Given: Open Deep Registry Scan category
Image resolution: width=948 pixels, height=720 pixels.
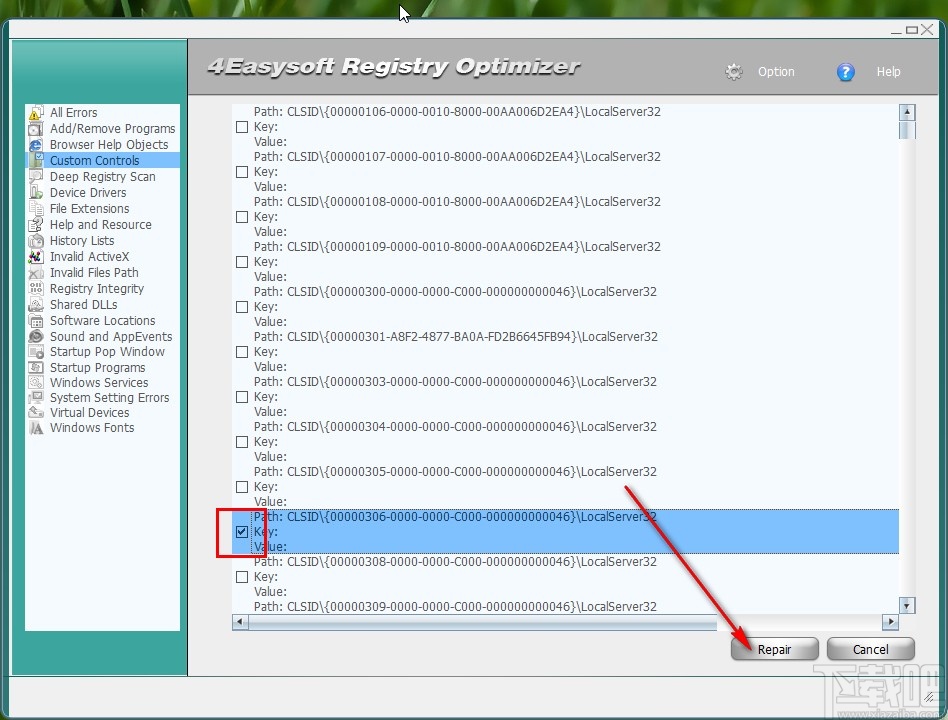Looking at the screenshot, I should coord(103,177).
